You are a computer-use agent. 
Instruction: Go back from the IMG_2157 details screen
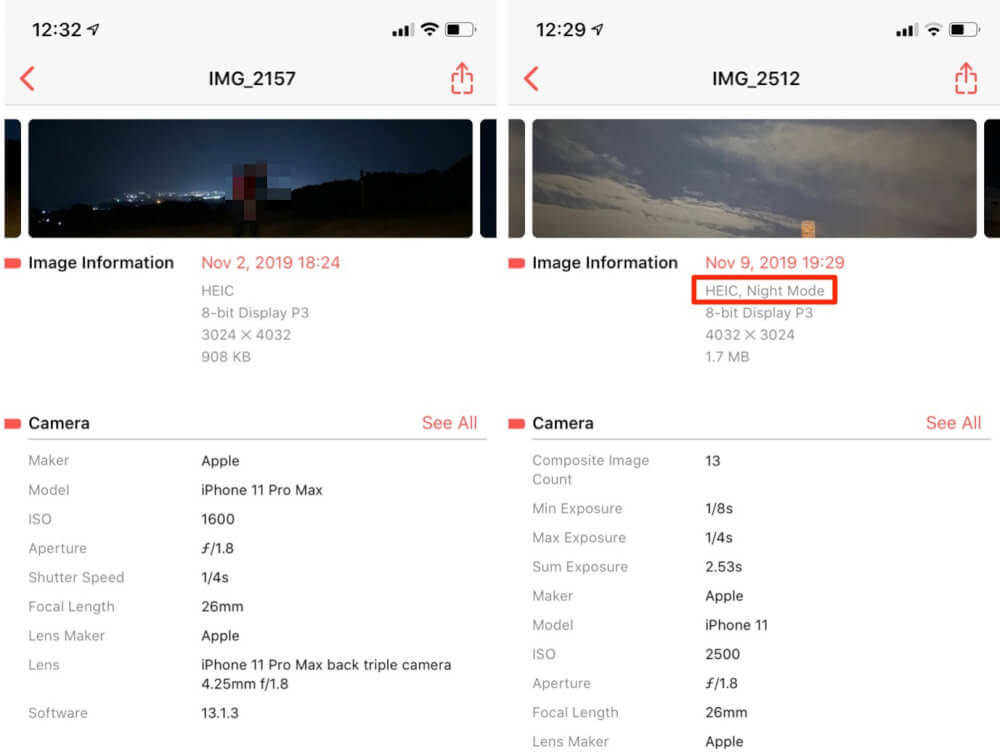coord(27,78)
